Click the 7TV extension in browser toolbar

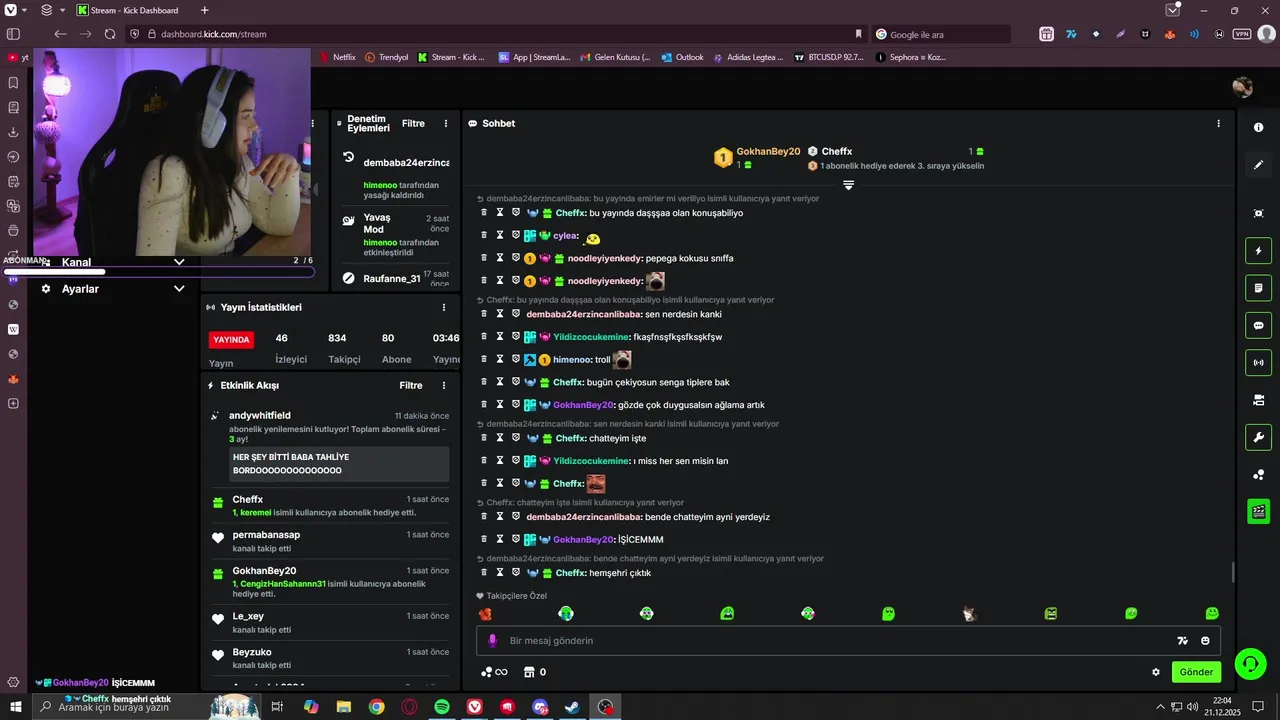point(1071,34)
